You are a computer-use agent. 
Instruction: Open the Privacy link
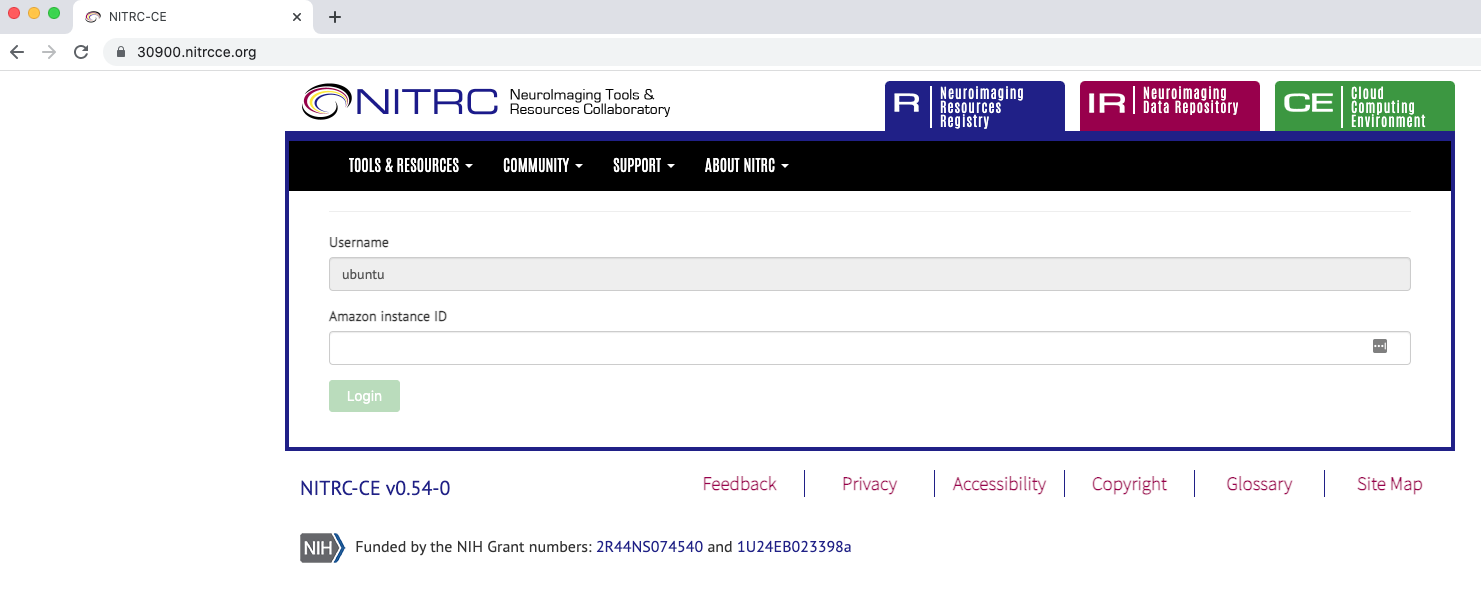pyautogui.click(x=869, y=484)
